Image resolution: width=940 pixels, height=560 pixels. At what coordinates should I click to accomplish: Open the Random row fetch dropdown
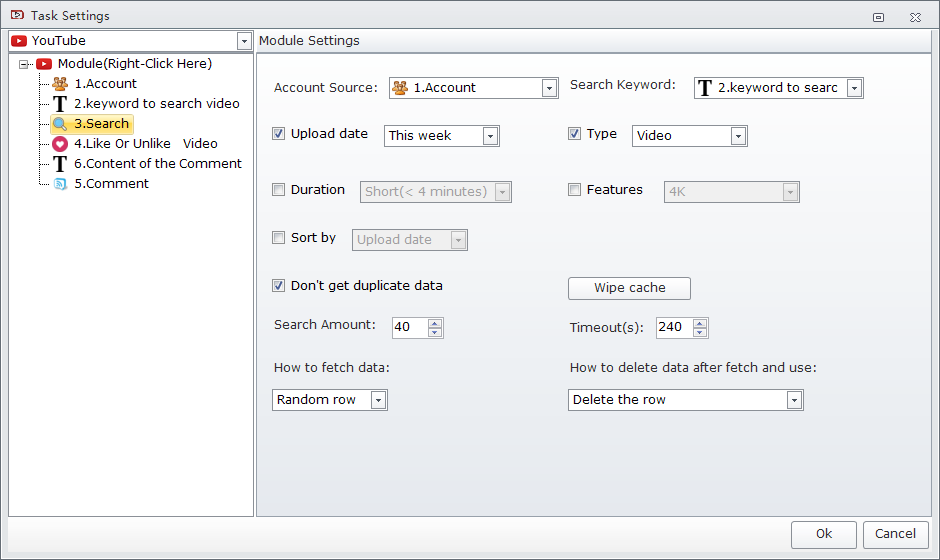[x=378, y=400]
